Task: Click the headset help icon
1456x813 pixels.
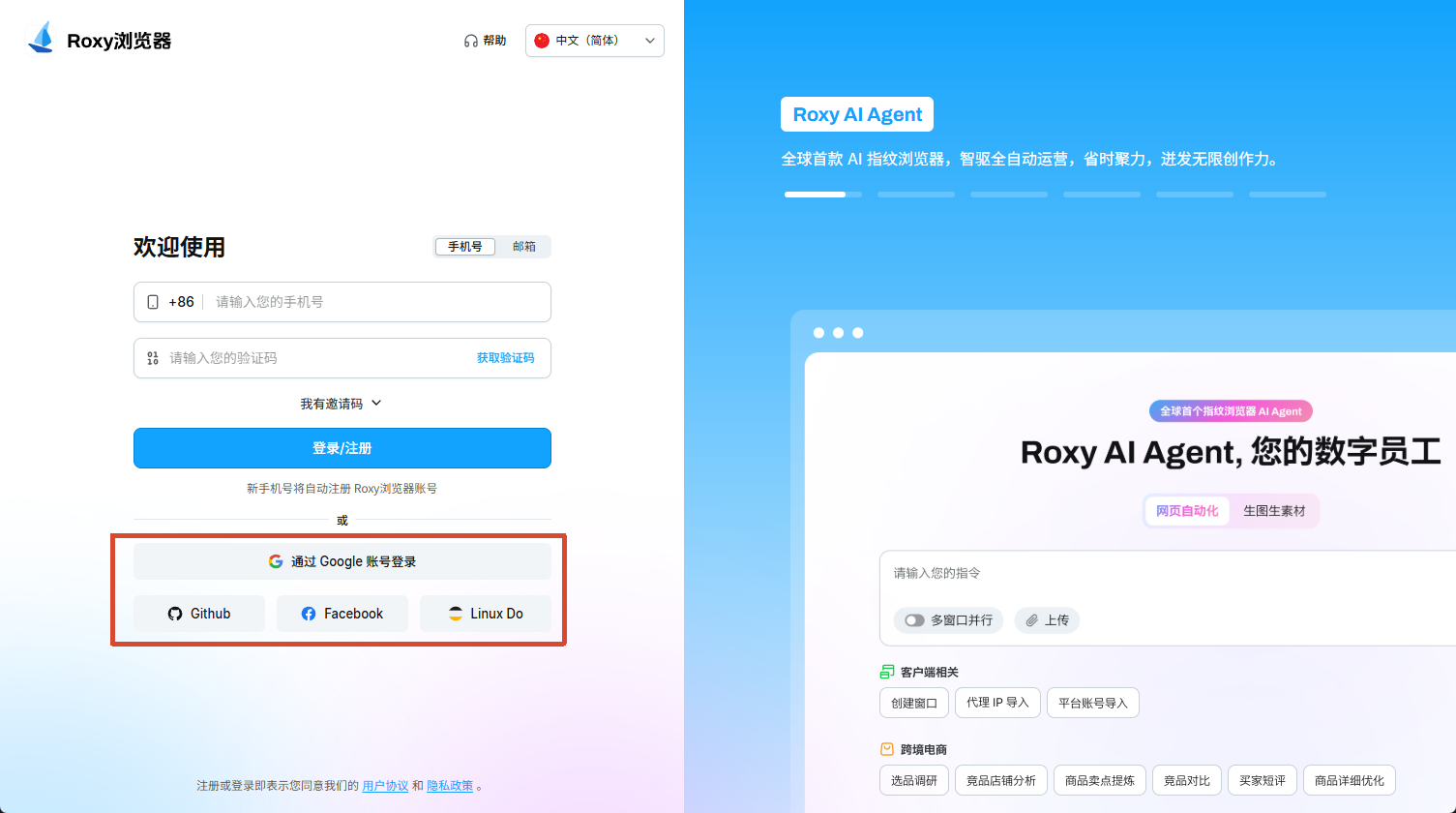Action: click(x=470, y=41)
